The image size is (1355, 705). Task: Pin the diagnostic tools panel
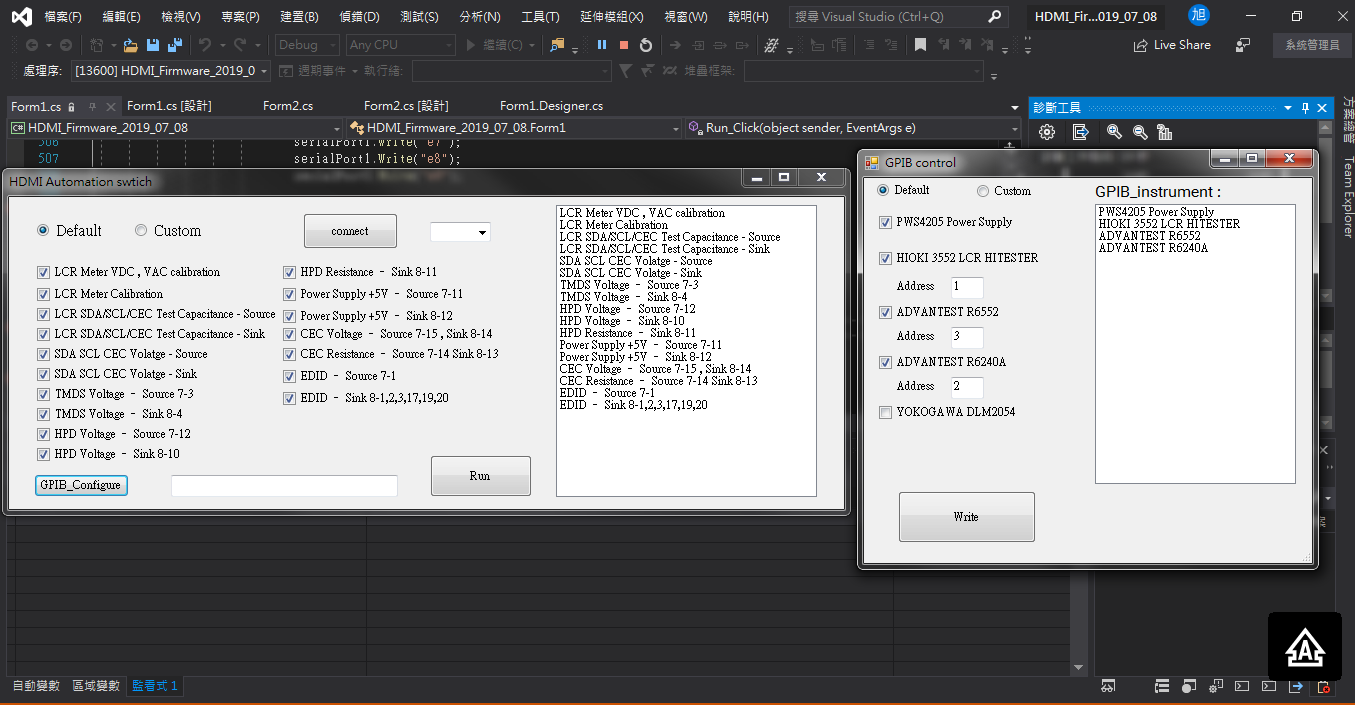[x=1305, y=108]
